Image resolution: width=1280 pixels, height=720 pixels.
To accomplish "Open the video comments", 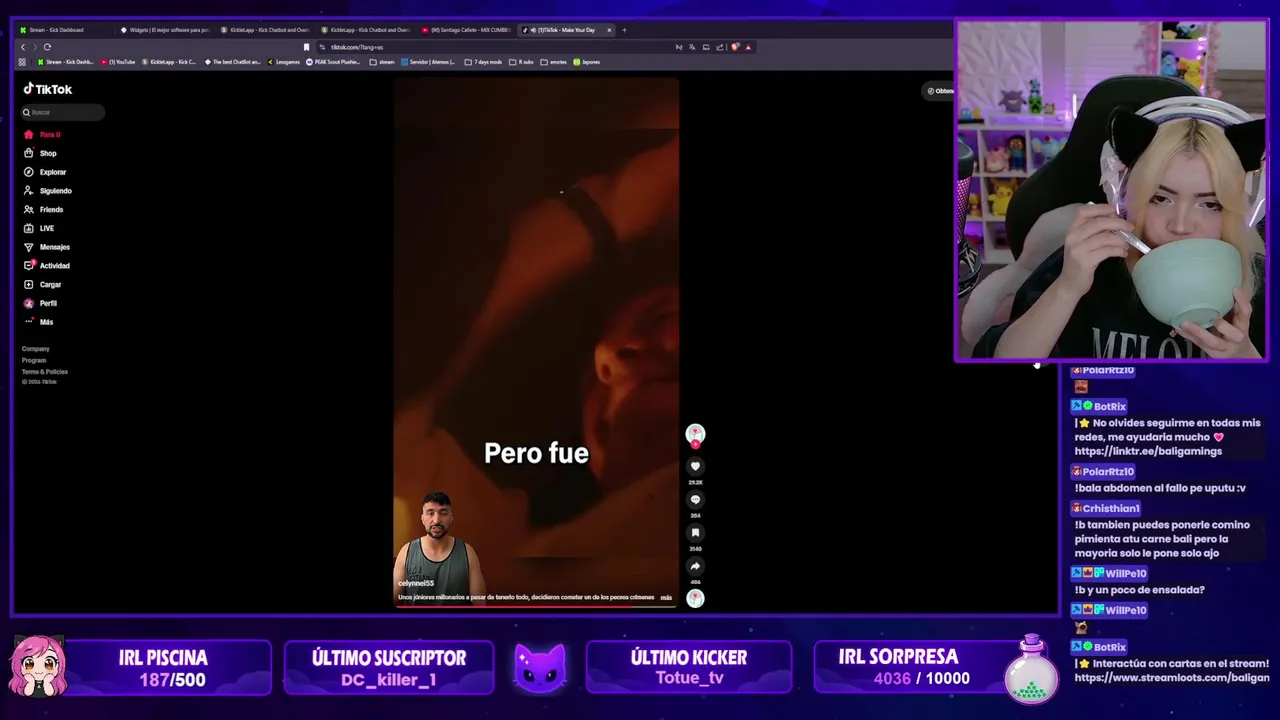I will click(695, 499).
